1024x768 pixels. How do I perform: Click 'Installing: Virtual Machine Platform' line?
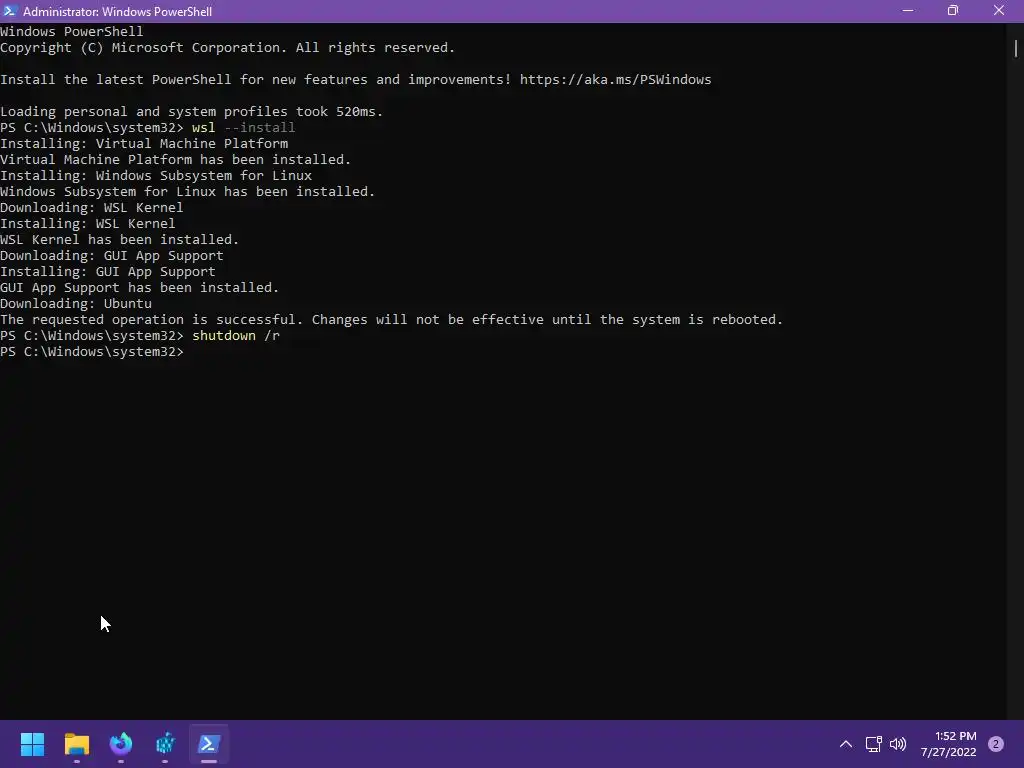pyautogui.click(x=144, y=144)
